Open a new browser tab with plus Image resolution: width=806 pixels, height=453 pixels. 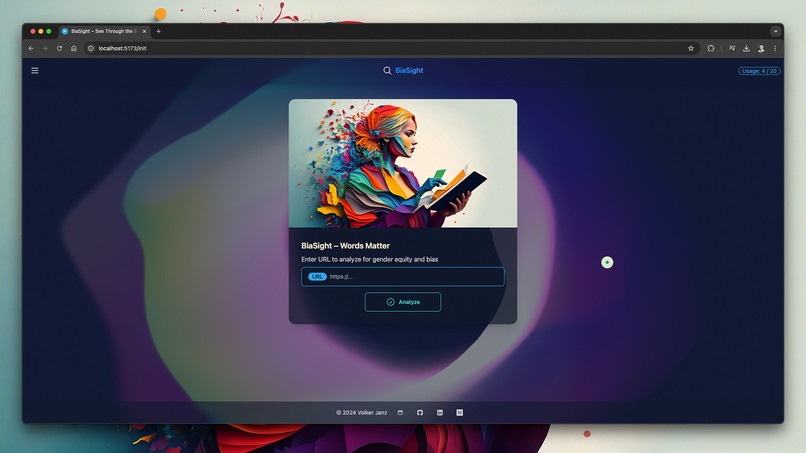(158, 31)
